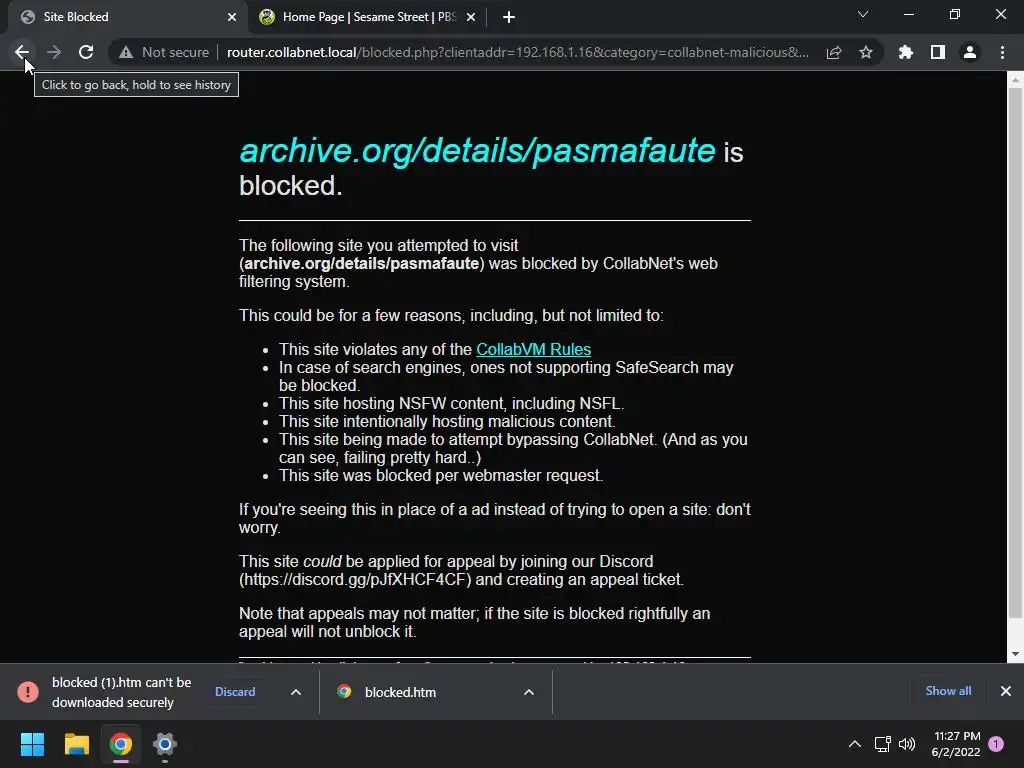
Task: Open the profile avatar menu
Action: (970, 52)
